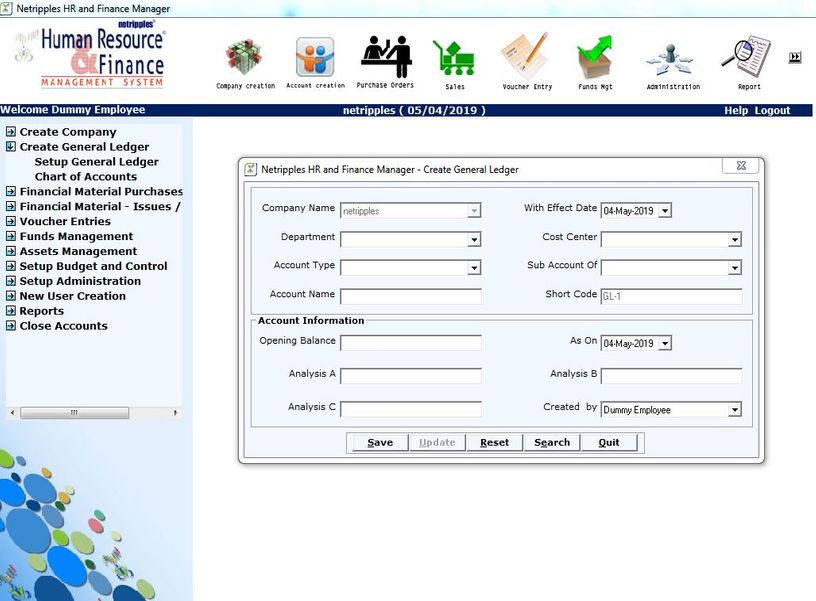The image size is (816, 601).
Task: Open the Cost Center dropdown
Action: coord(734,239)
